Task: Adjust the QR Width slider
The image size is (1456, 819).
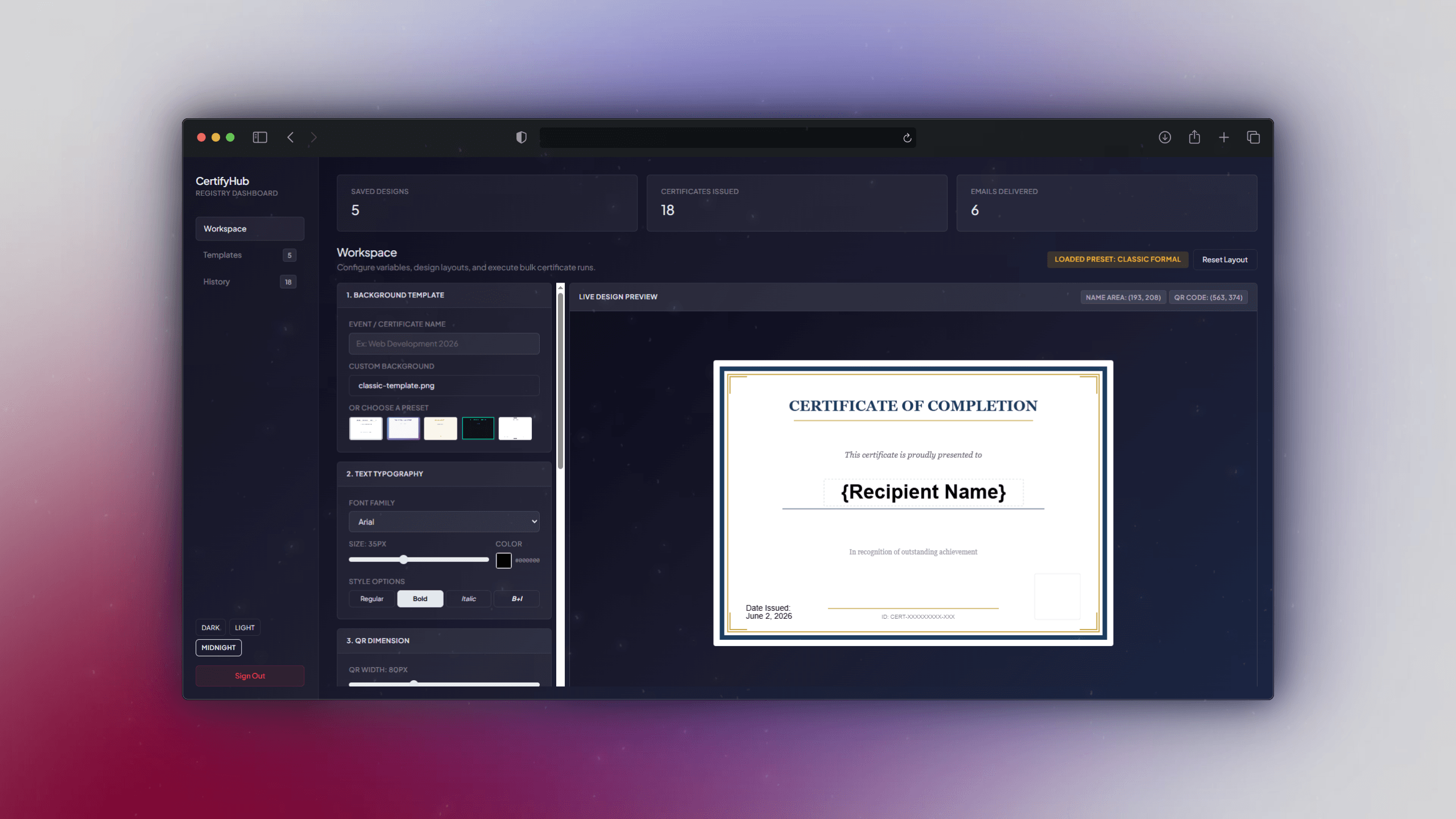Action: click(x=444, y=683)
